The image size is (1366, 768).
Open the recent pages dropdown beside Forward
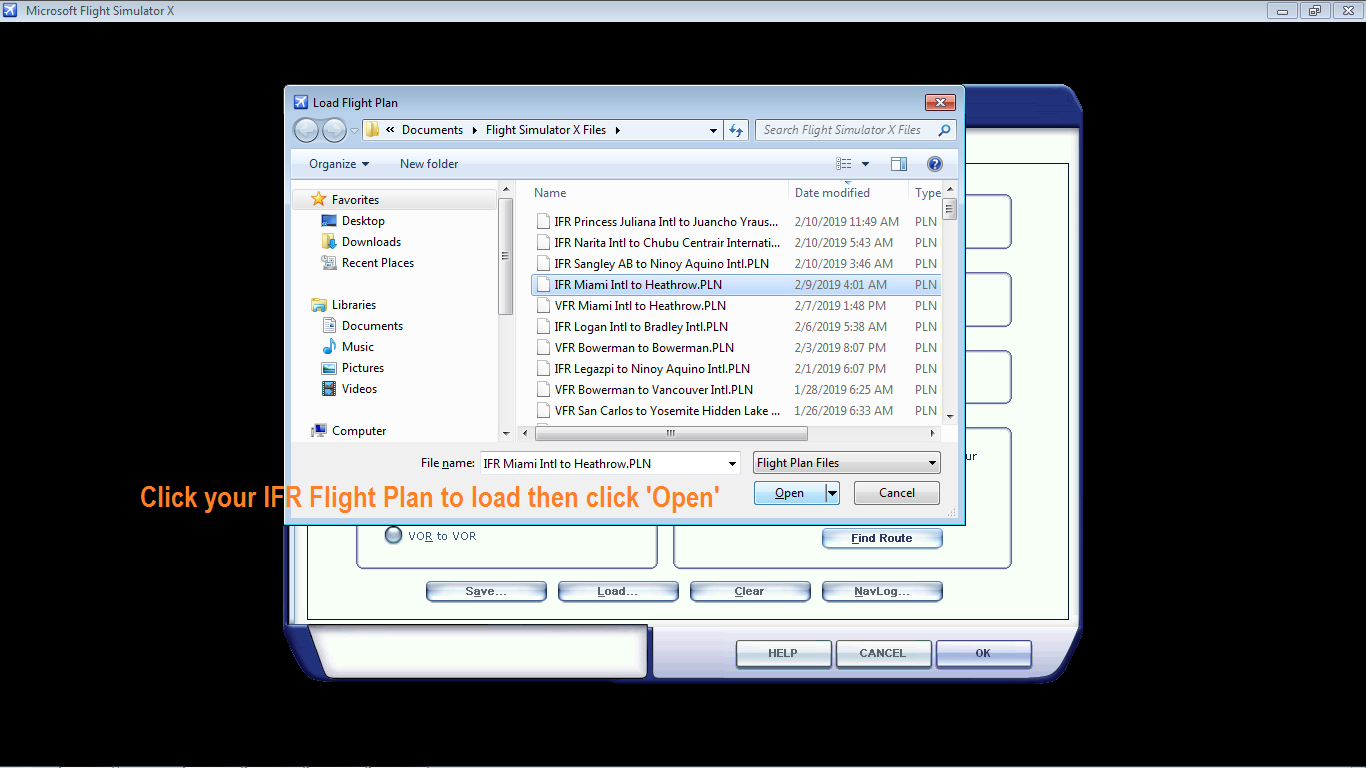354,131
